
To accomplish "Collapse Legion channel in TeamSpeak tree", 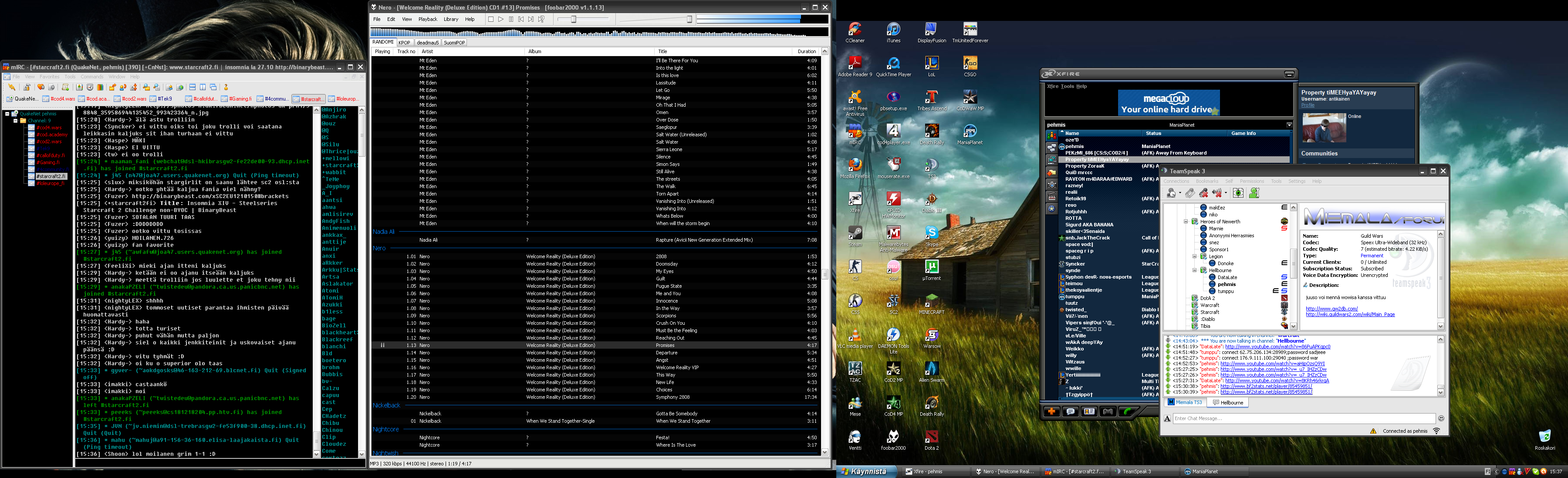I will click(1194, 257).
